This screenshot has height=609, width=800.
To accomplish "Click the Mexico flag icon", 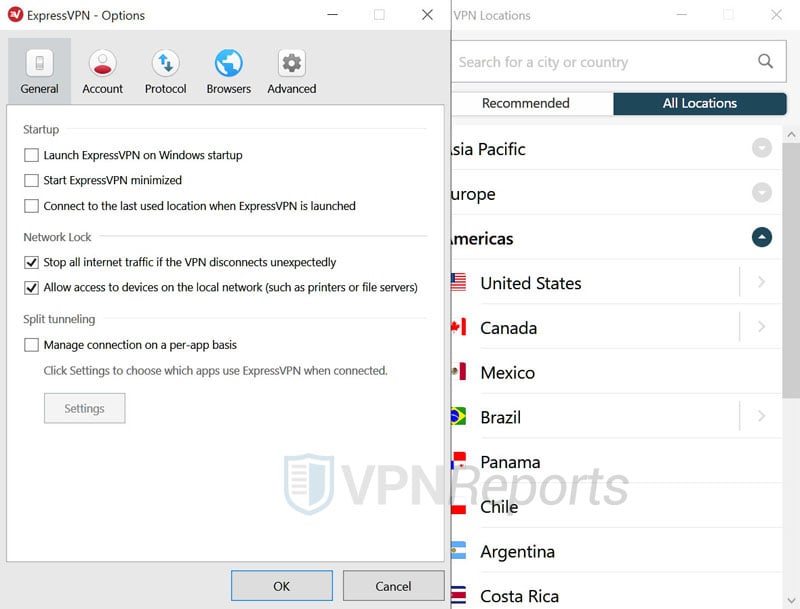I will pos(459,371).
